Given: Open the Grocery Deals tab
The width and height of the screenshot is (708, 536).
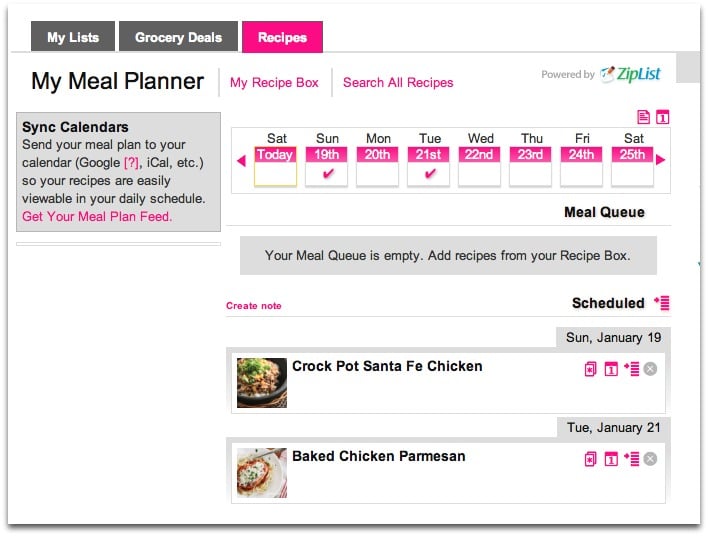Looking at the screenshot, I should 178,37.
